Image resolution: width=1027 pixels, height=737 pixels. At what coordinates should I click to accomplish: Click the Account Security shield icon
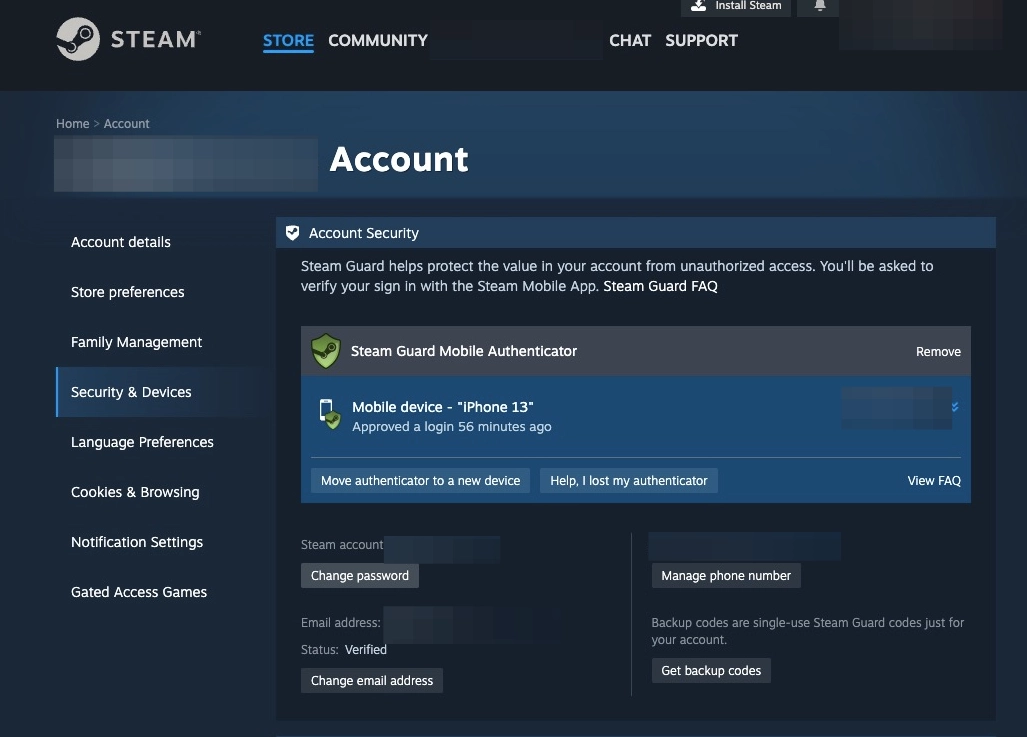coord(292,233)
